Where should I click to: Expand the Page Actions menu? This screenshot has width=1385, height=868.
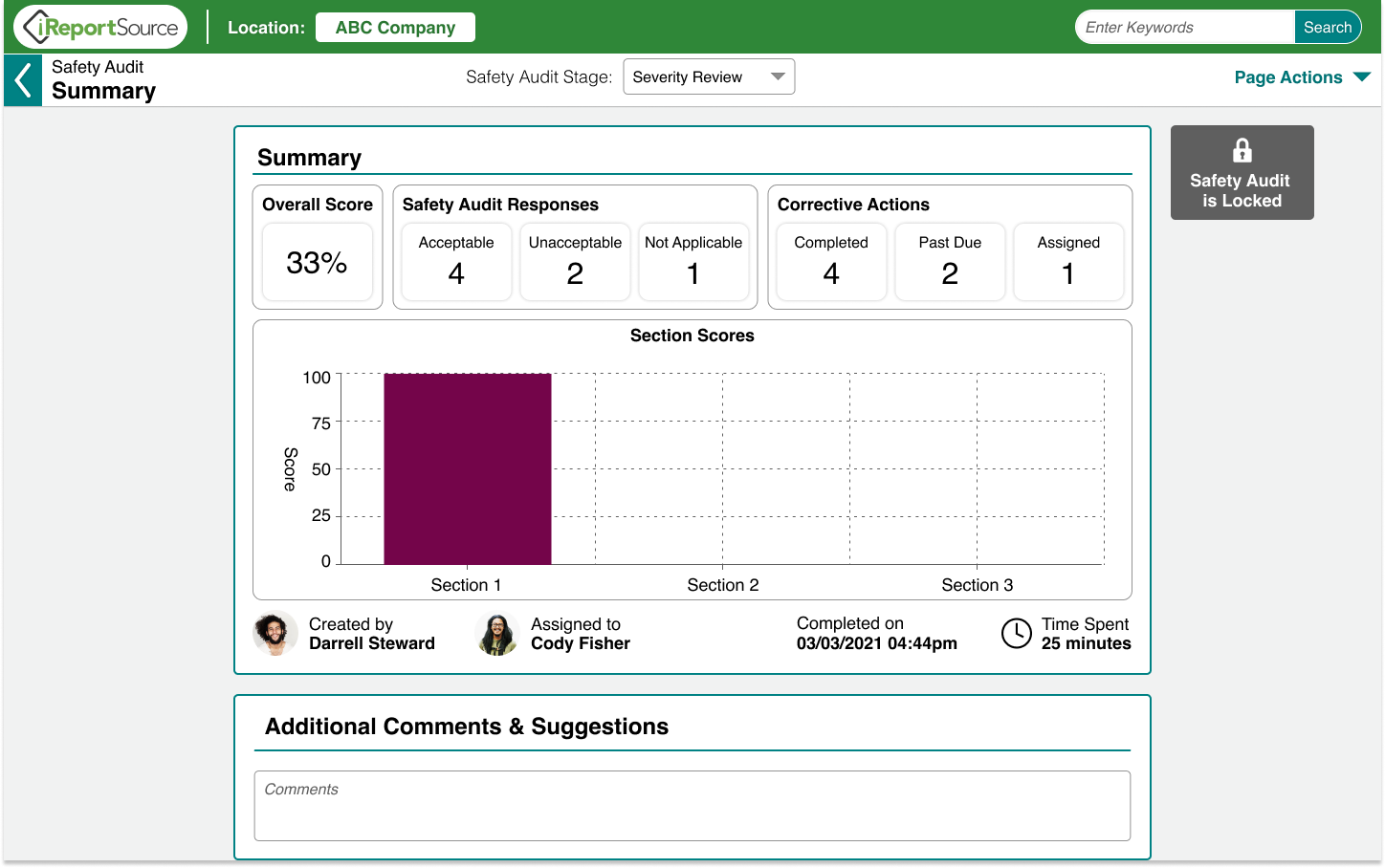click(x=1302, y=77)
